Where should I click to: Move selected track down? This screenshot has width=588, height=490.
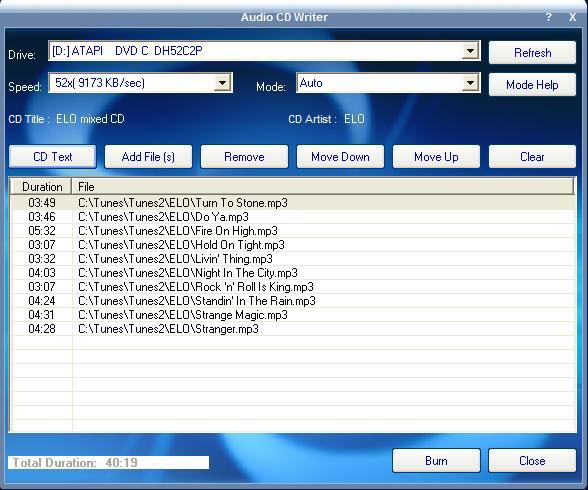(x=340, y=156)
